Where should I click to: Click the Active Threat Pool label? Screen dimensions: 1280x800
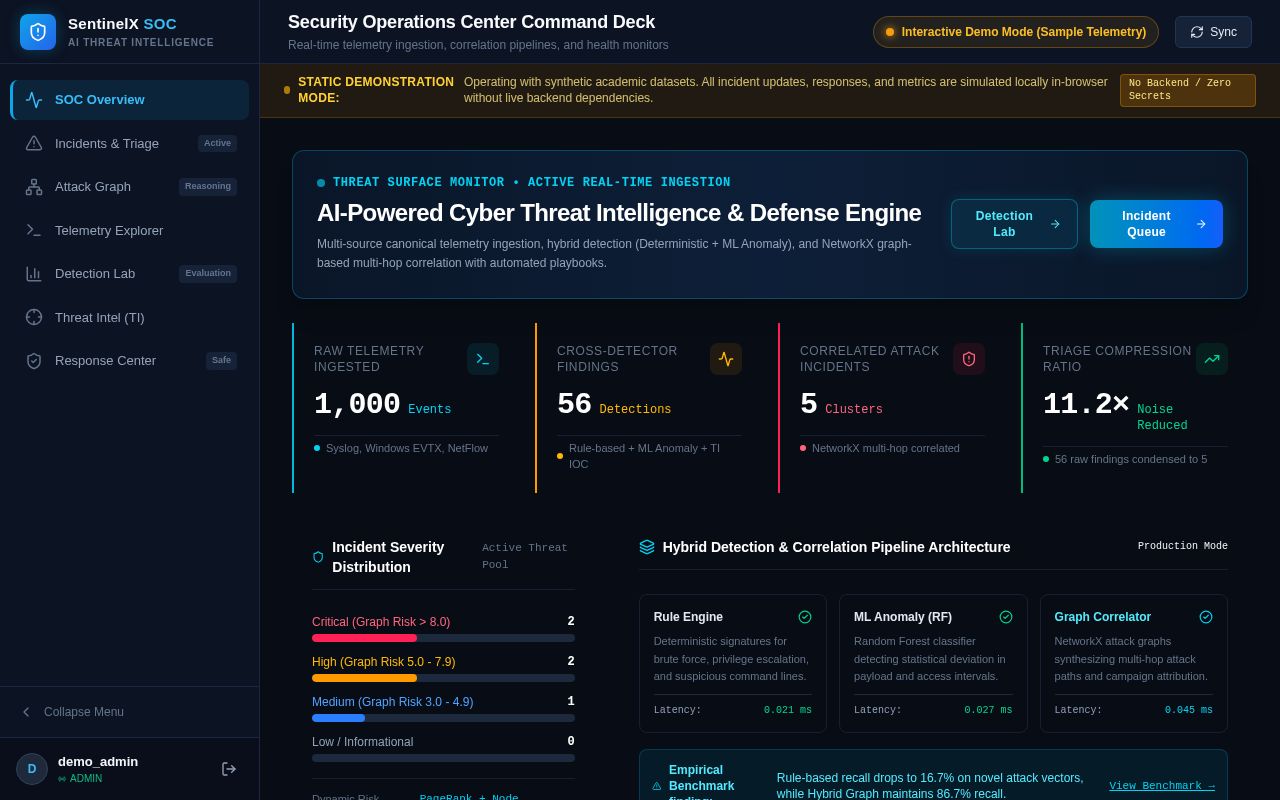525,556
